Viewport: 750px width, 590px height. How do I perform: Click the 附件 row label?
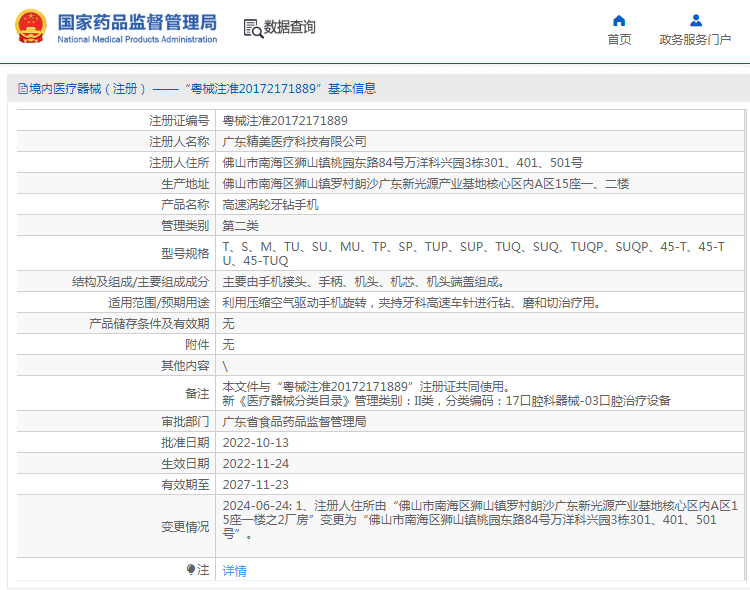pos(197,345)
